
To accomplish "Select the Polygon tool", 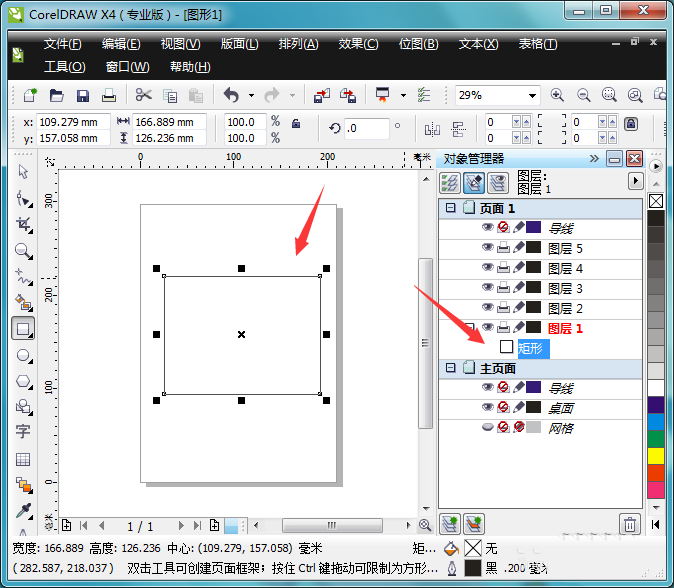I will tap(24, 382).
